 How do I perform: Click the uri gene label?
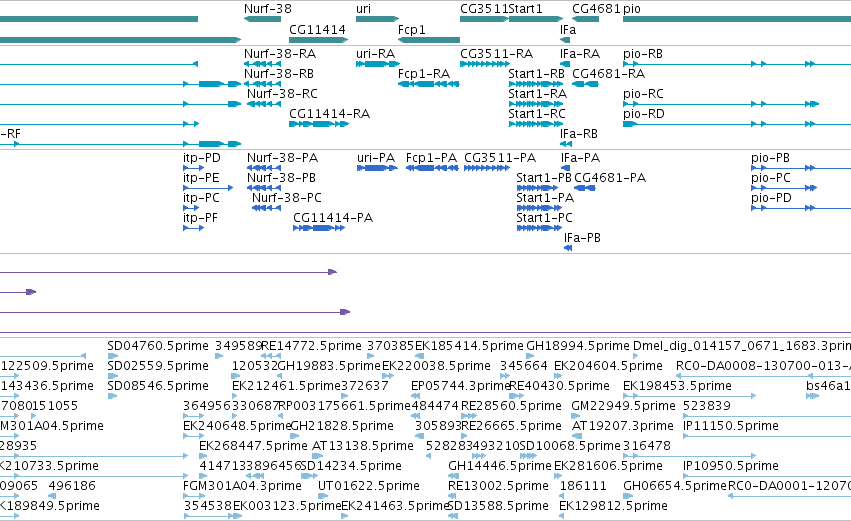[x=364, y=9]
